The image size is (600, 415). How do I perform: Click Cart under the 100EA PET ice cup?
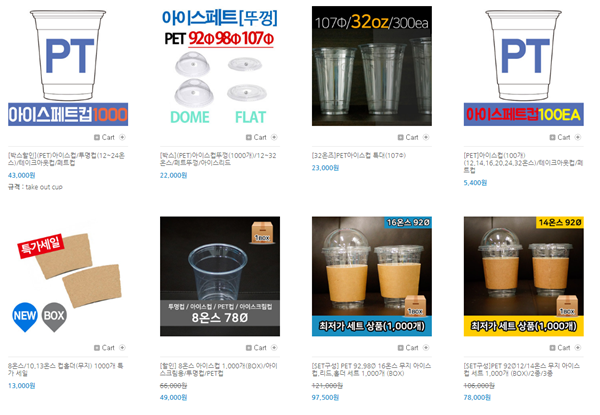pyautogui.click(x=560, y=137)
